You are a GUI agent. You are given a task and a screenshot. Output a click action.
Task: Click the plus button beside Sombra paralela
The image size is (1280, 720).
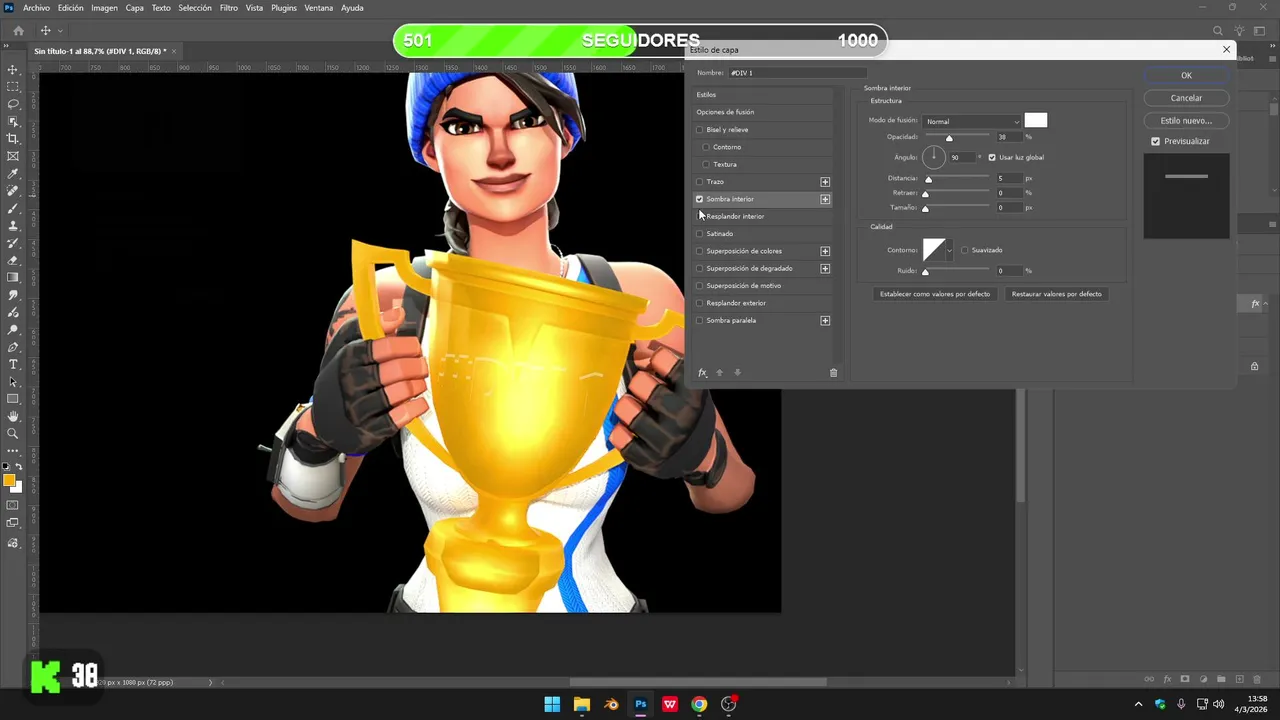pyautogui.click(x=825, y=321)
